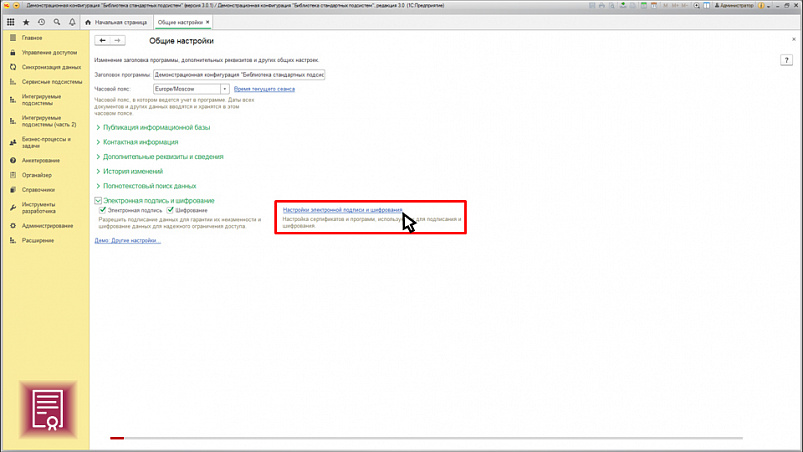Open the time zone dropdown arrow

click(x=225, y=89)
